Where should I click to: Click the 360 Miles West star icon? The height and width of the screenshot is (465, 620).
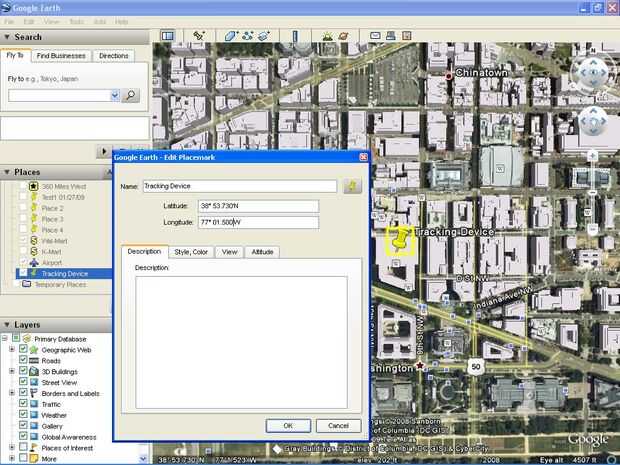tap(34, 186)
